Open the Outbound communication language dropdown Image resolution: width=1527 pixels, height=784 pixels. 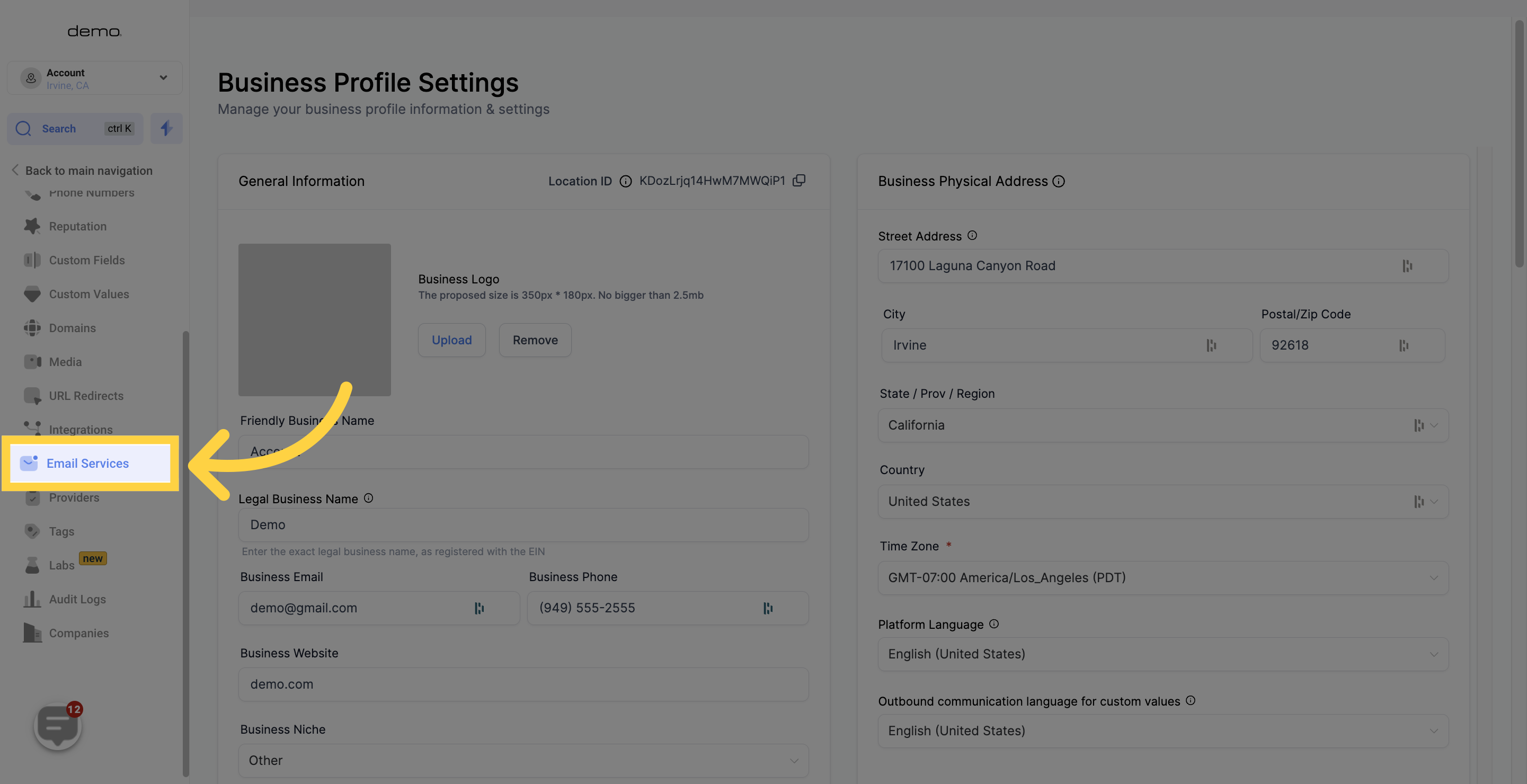pos(1162,730)
